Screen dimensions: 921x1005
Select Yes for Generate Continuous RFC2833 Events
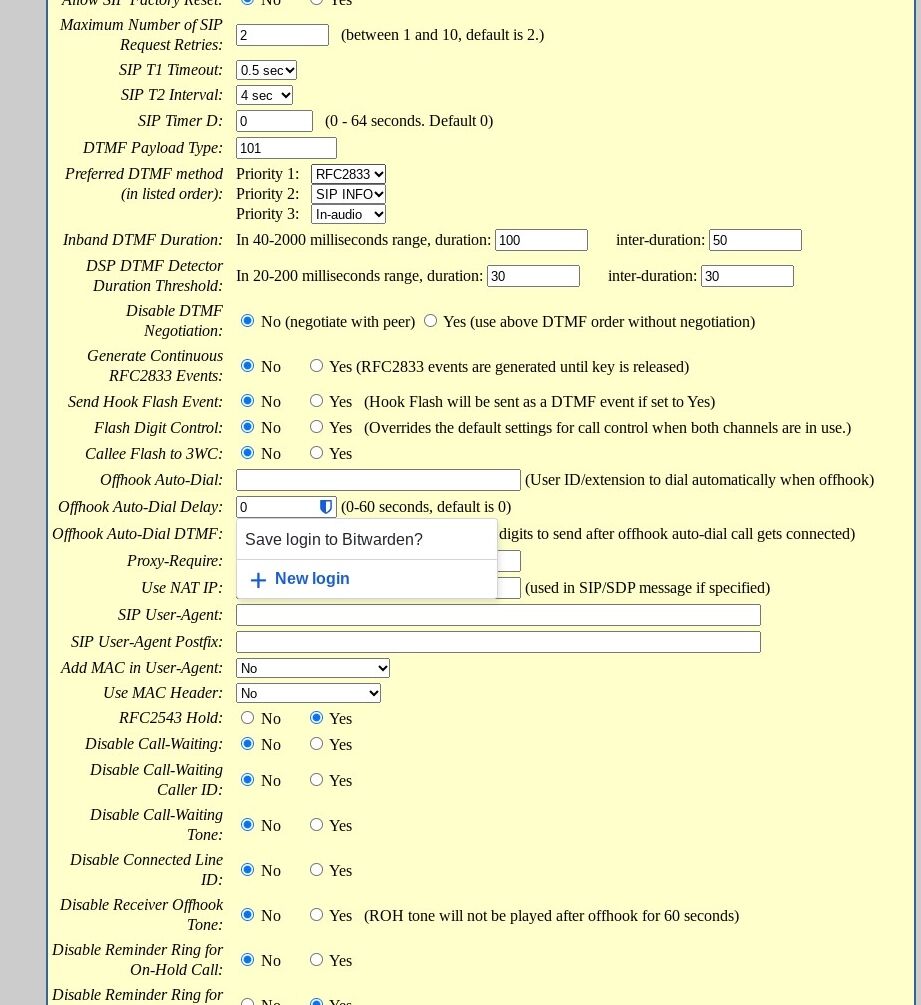[x=316, y=365]
